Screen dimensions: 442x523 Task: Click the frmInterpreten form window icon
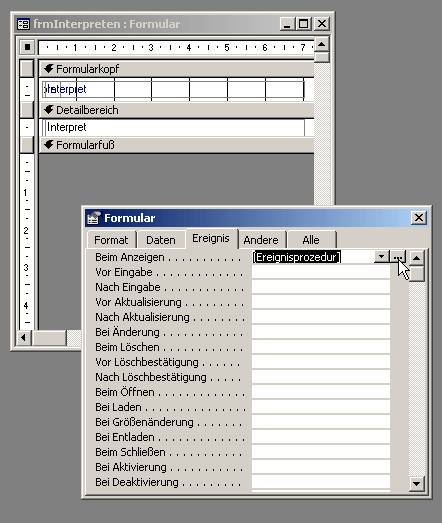[x=23, y=24]
